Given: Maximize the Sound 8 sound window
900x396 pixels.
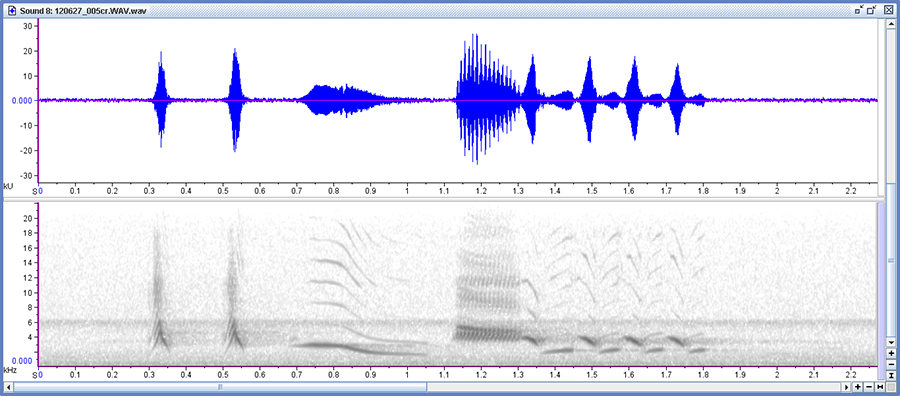Looking at the screenshot, I should coord(871,10).
